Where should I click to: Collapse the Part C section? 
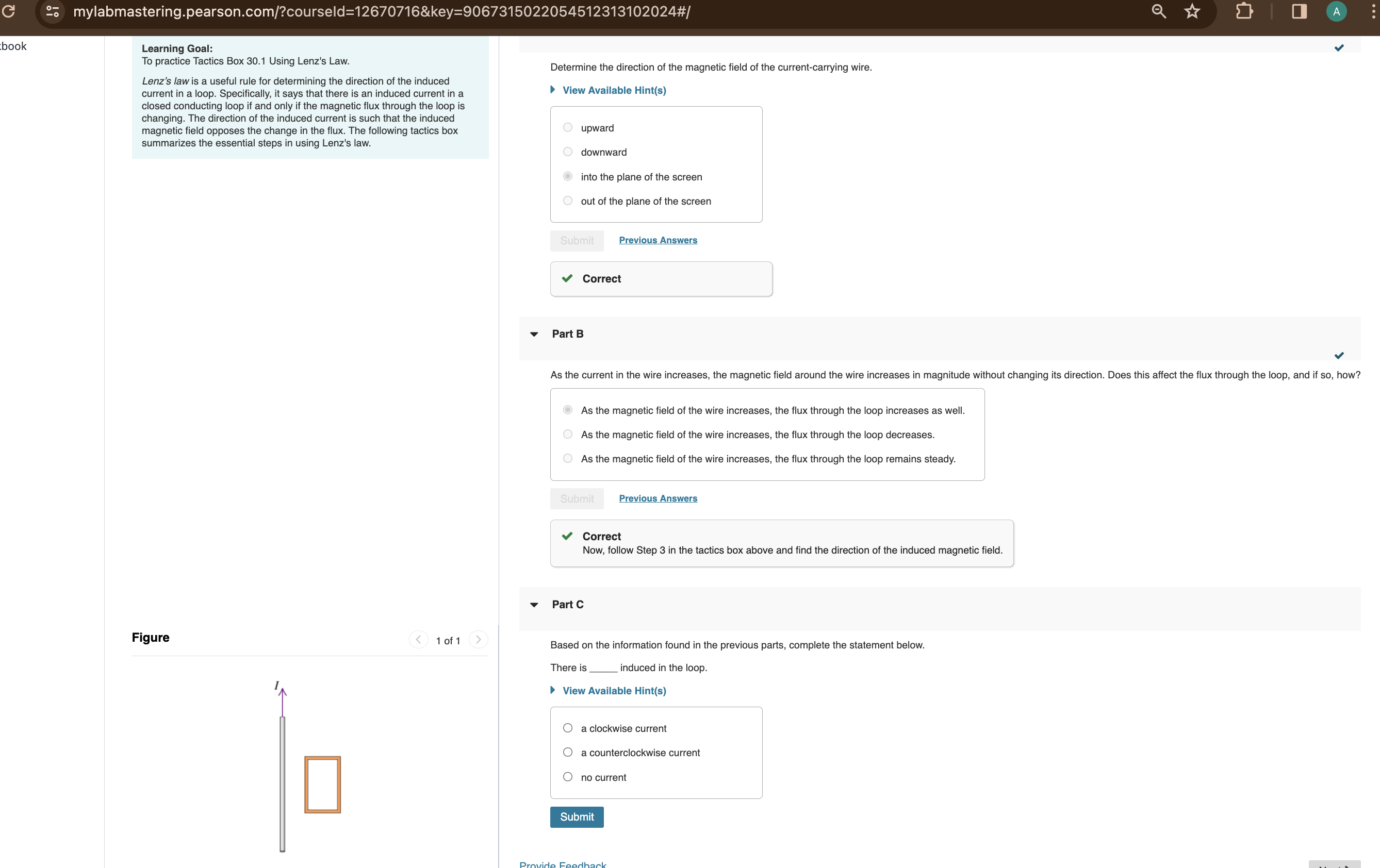[x=534, y=605]
